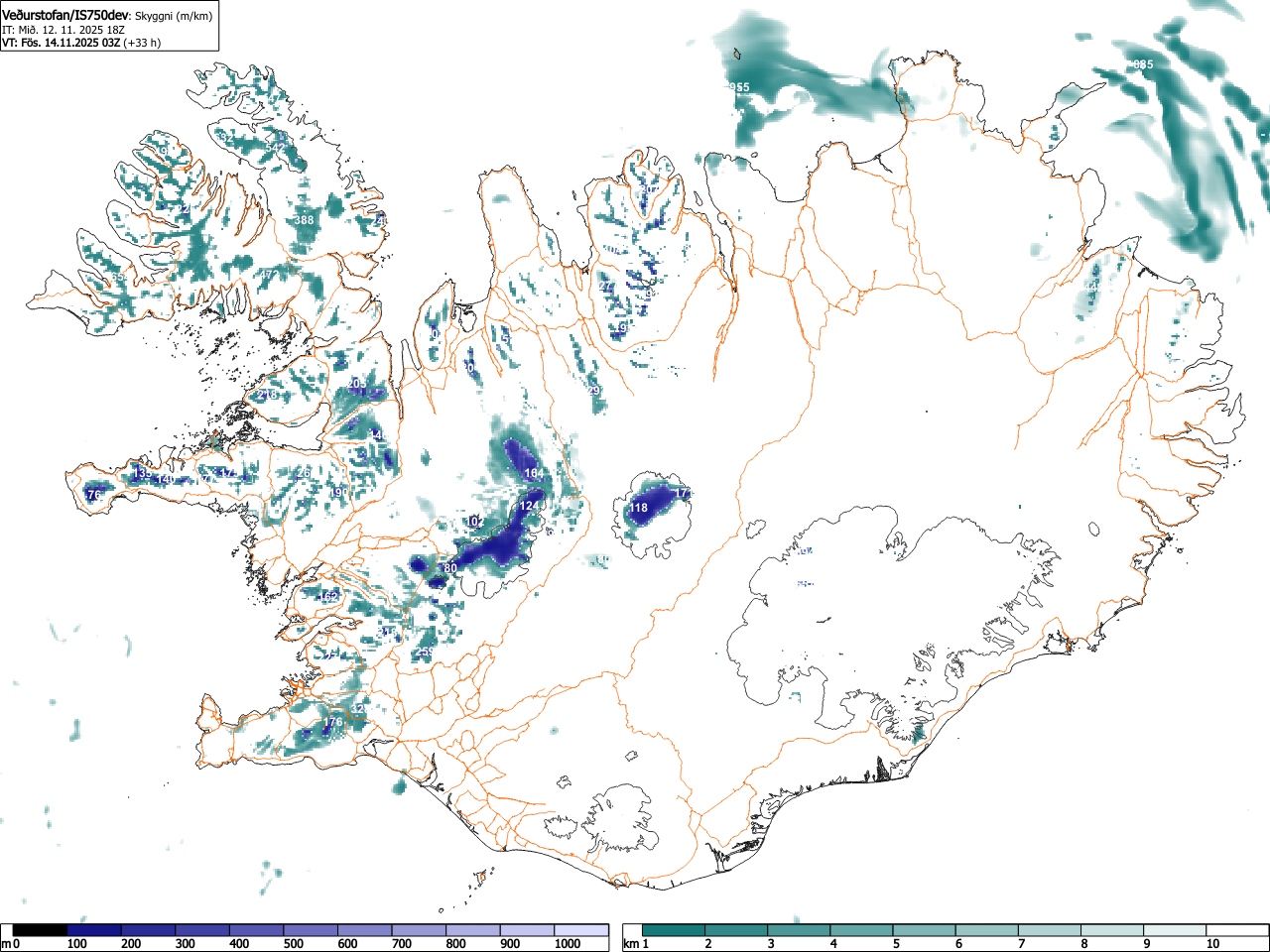Click the '102' visibility value on the map
The width and height of the screenshot is (1270, 952).
475,522
